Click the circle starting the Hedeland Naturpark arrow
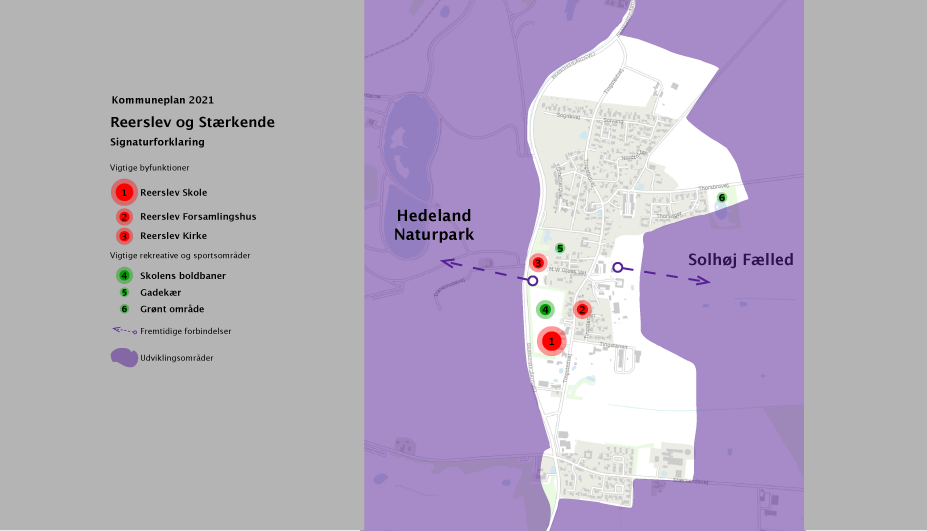Viewport: 927px width, 531px height. coord(533,281)
